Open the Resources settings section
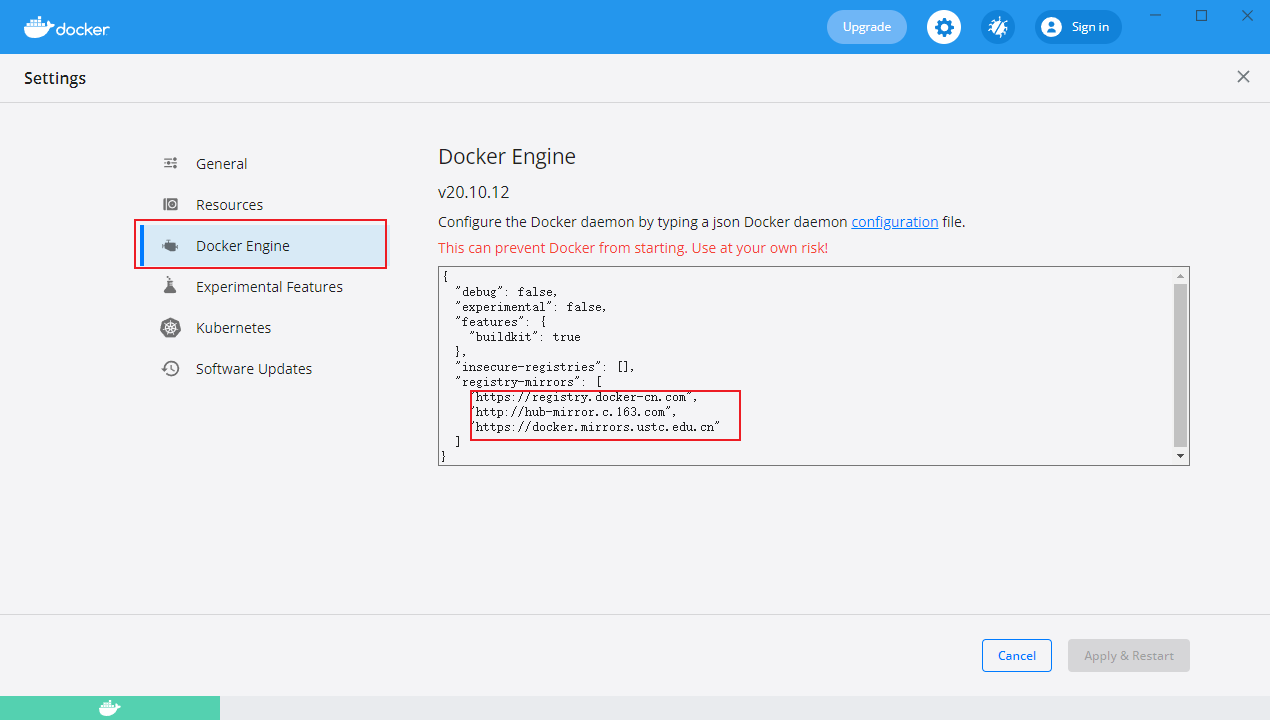This screenshot has height=720, width=1270. click(229, 204)
